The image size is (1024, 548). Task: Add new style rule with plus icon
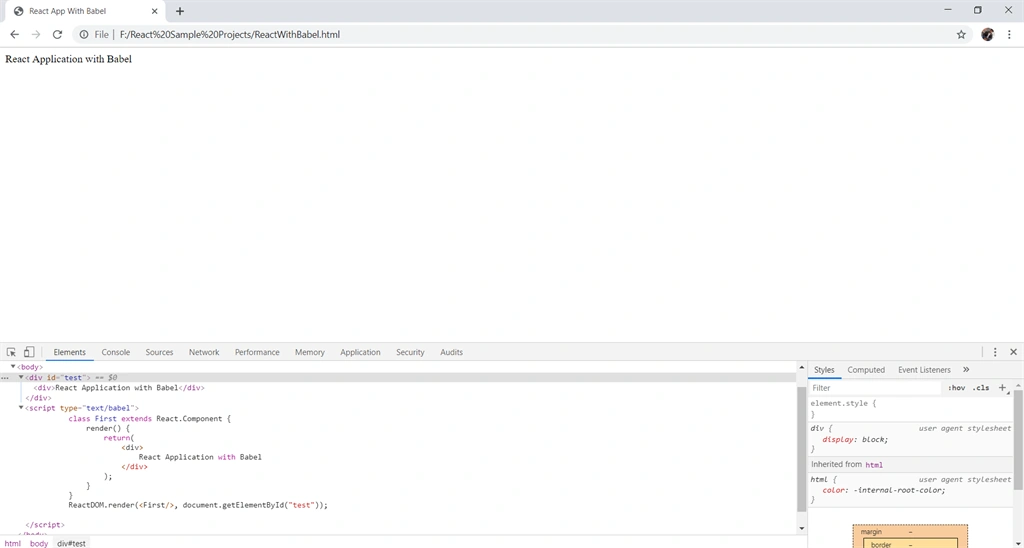coord(1002,387)
